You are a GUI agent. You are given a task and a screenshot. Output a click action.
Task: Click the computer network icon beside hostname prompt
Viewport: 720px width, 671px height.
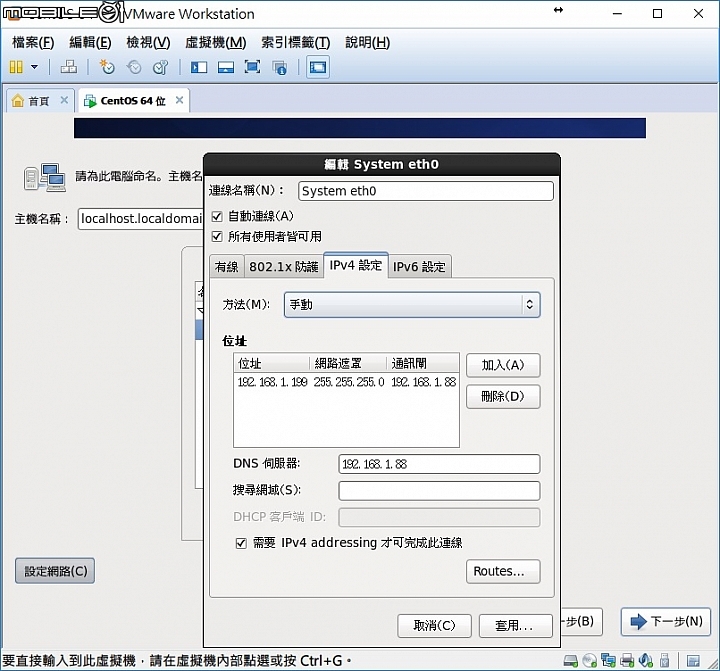(45, 177)
